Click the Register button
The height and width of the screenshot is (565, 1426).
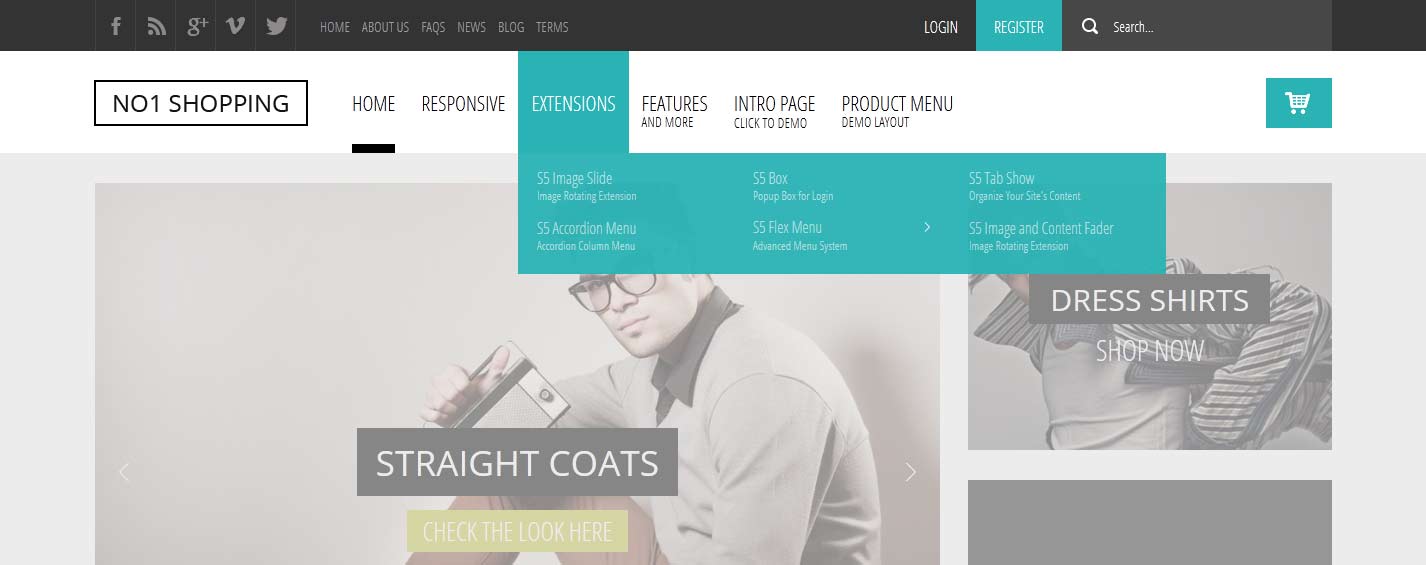pyautogui.click(x=1019, y=26)
